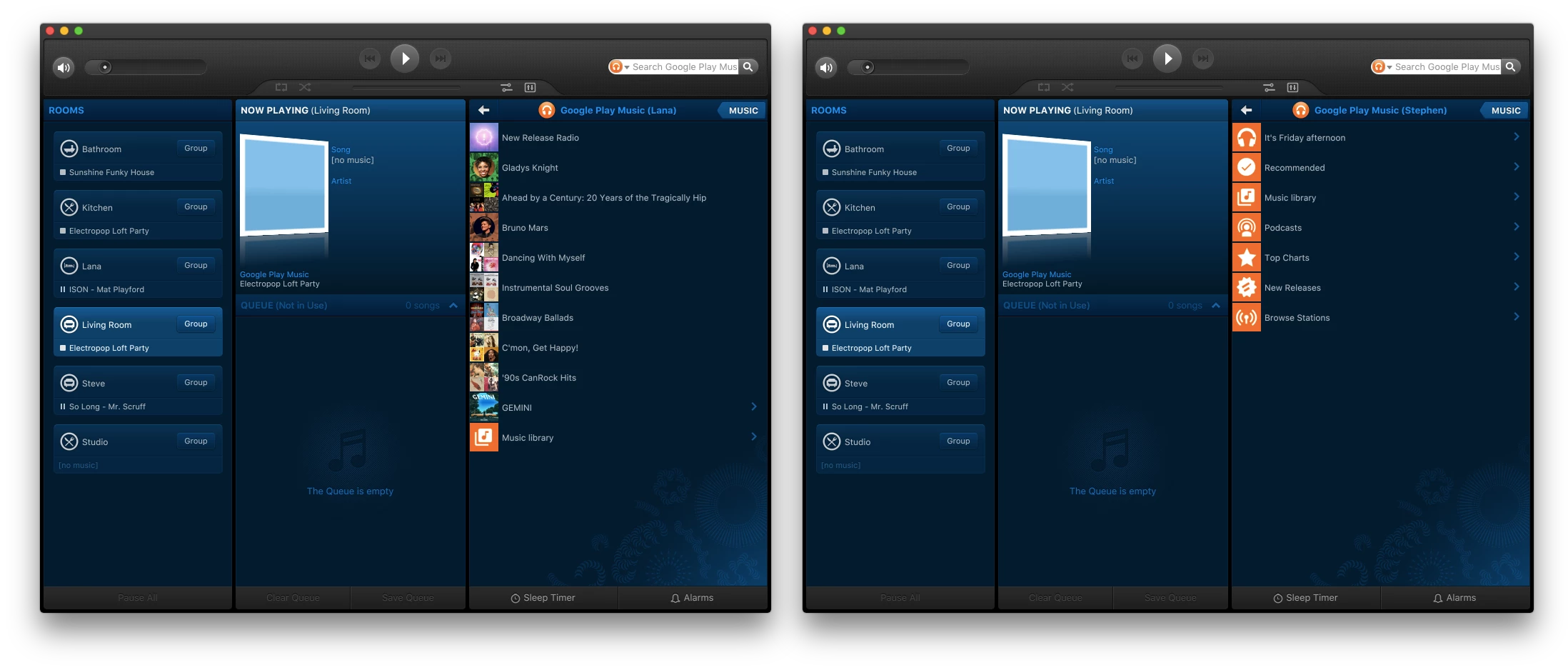Select the Steve room icon in left window

69,383
